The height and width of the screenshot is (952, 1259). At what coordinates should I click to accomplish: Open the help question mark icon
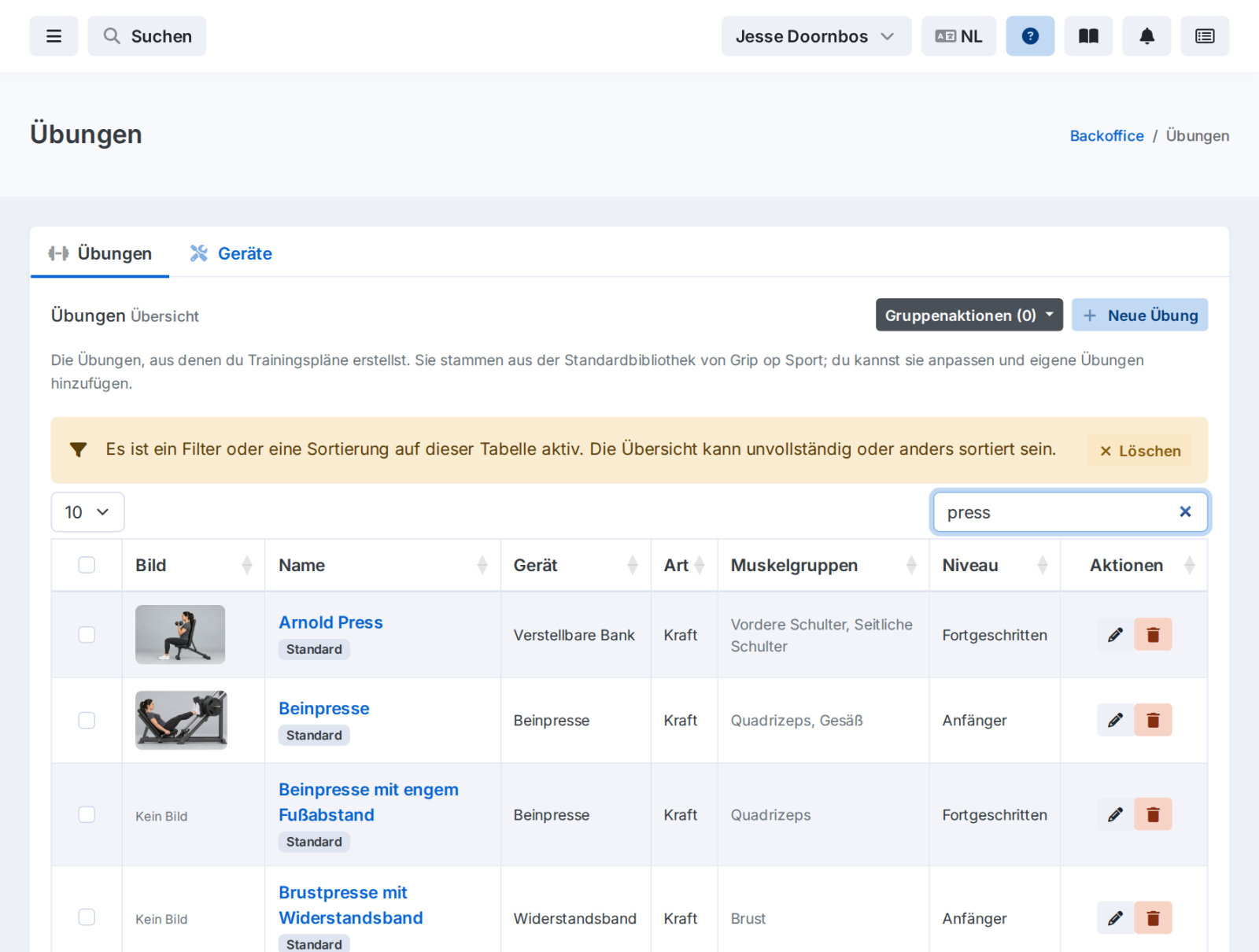point(1030,36)
